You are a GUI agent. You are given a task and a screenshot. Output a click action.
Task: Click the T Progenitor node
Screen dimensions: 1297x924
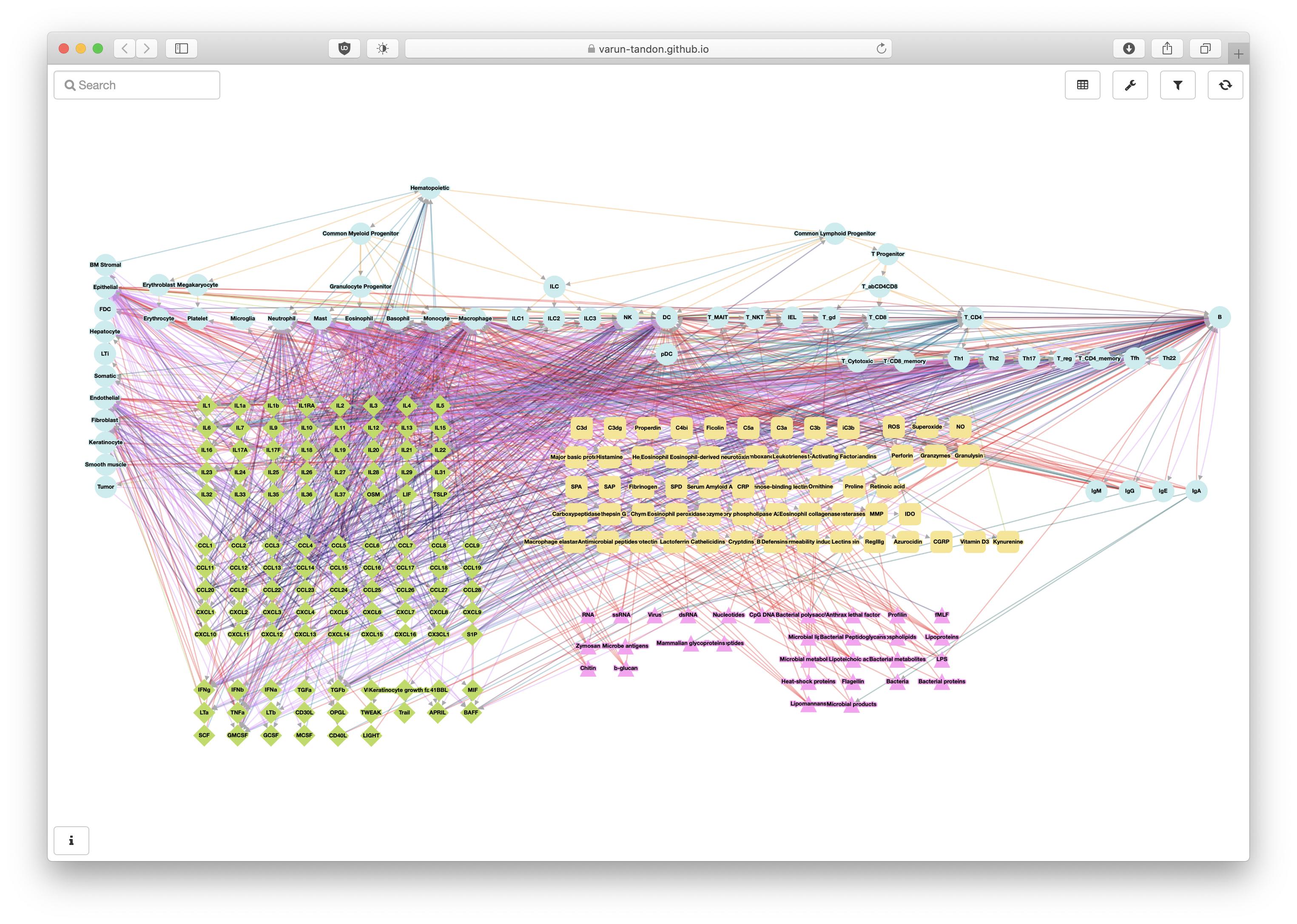(887, 254)
